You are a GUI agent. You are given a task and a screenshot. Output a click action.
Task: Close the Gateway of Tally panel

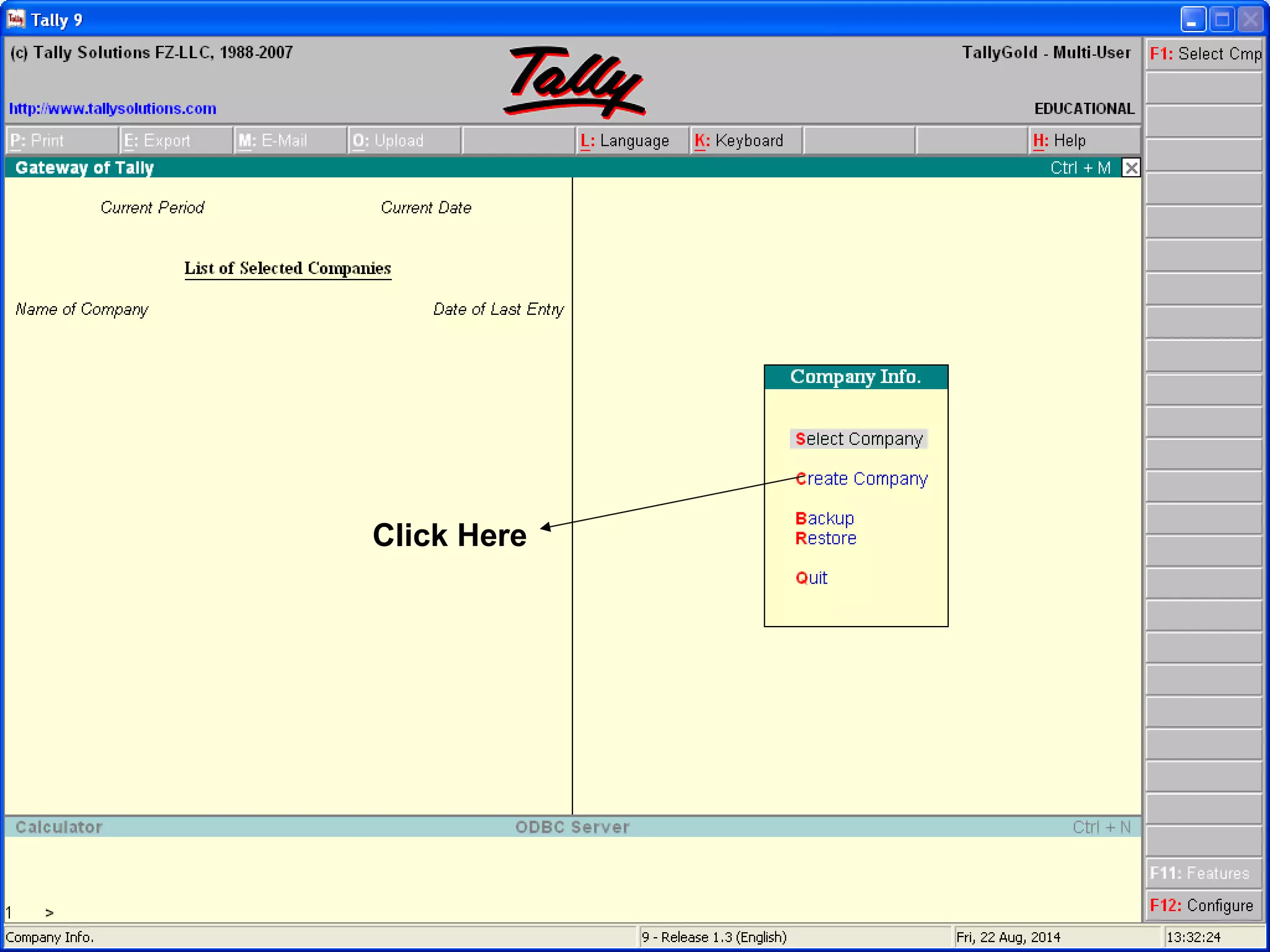1131,168
